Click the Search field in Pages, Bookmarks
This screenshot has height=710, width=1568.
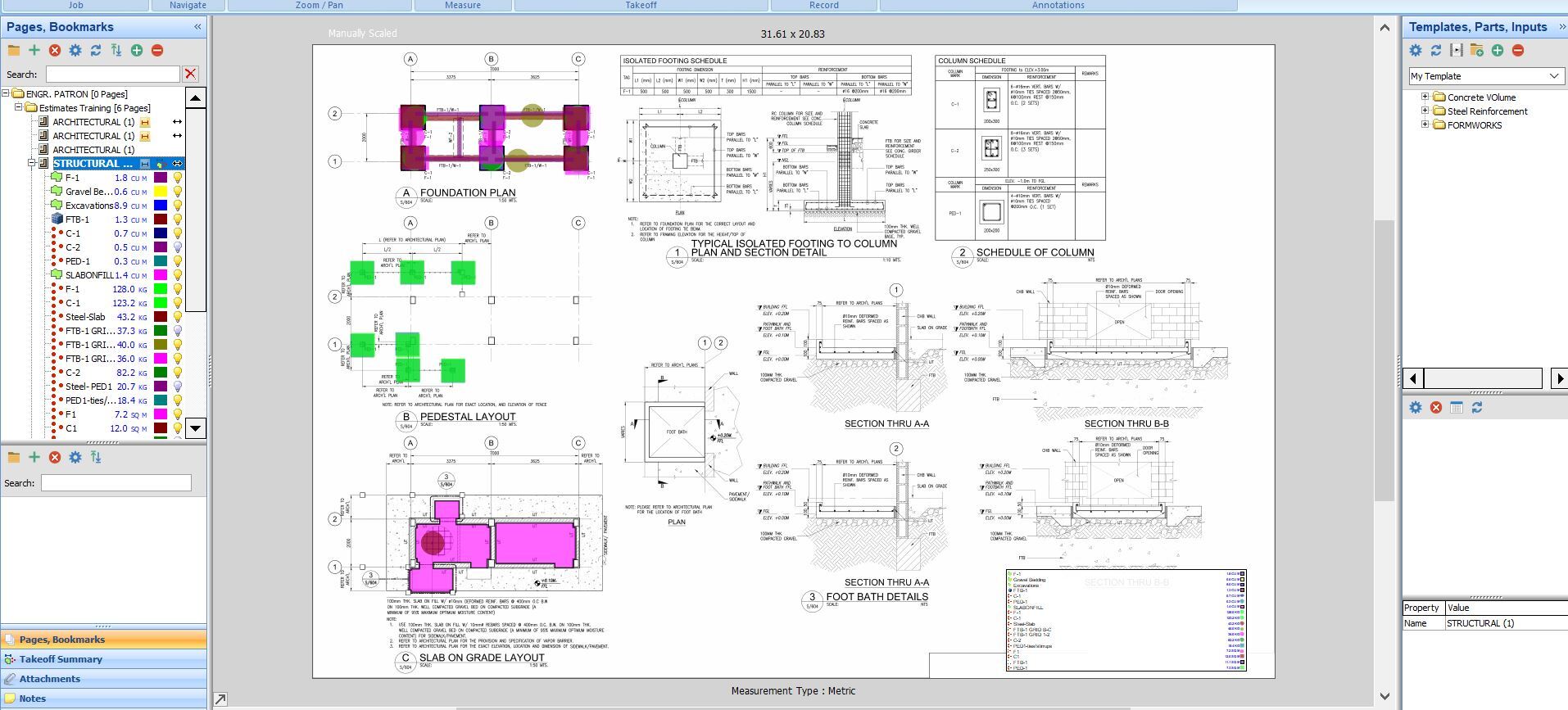point(112,75)
